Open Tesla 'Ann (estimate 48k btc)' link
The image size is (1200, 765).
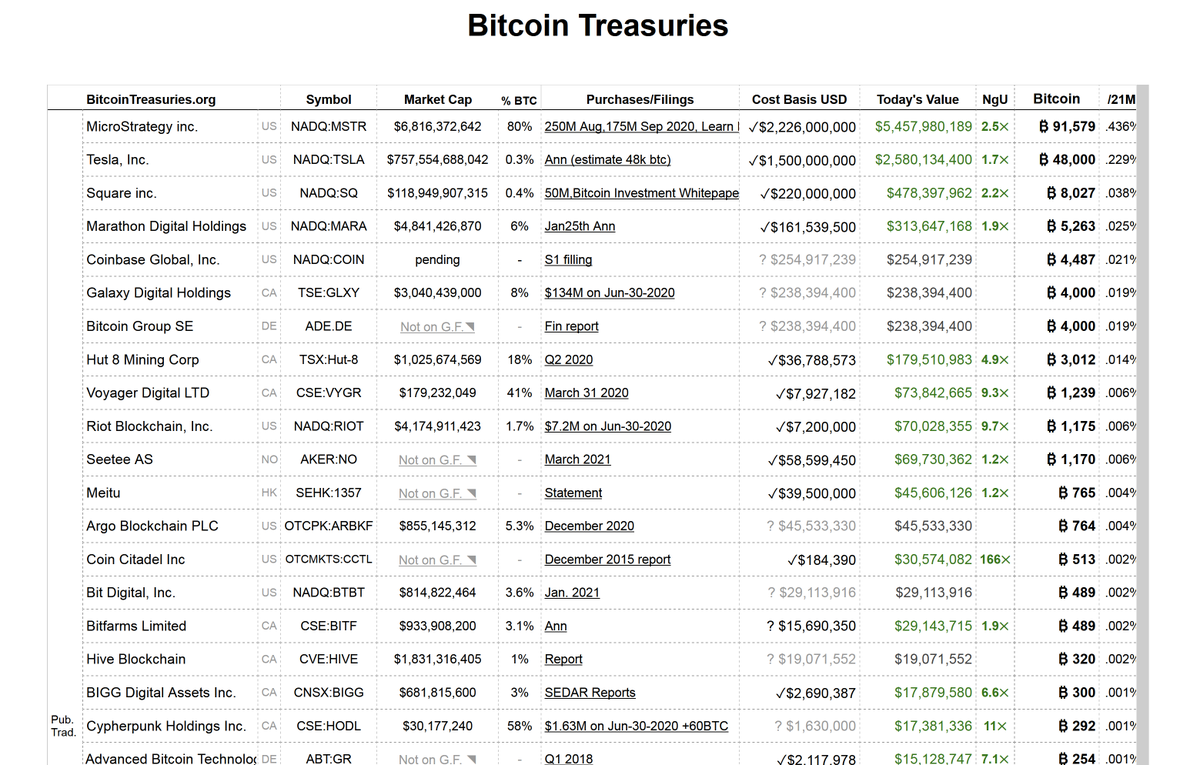coord(607,160)
